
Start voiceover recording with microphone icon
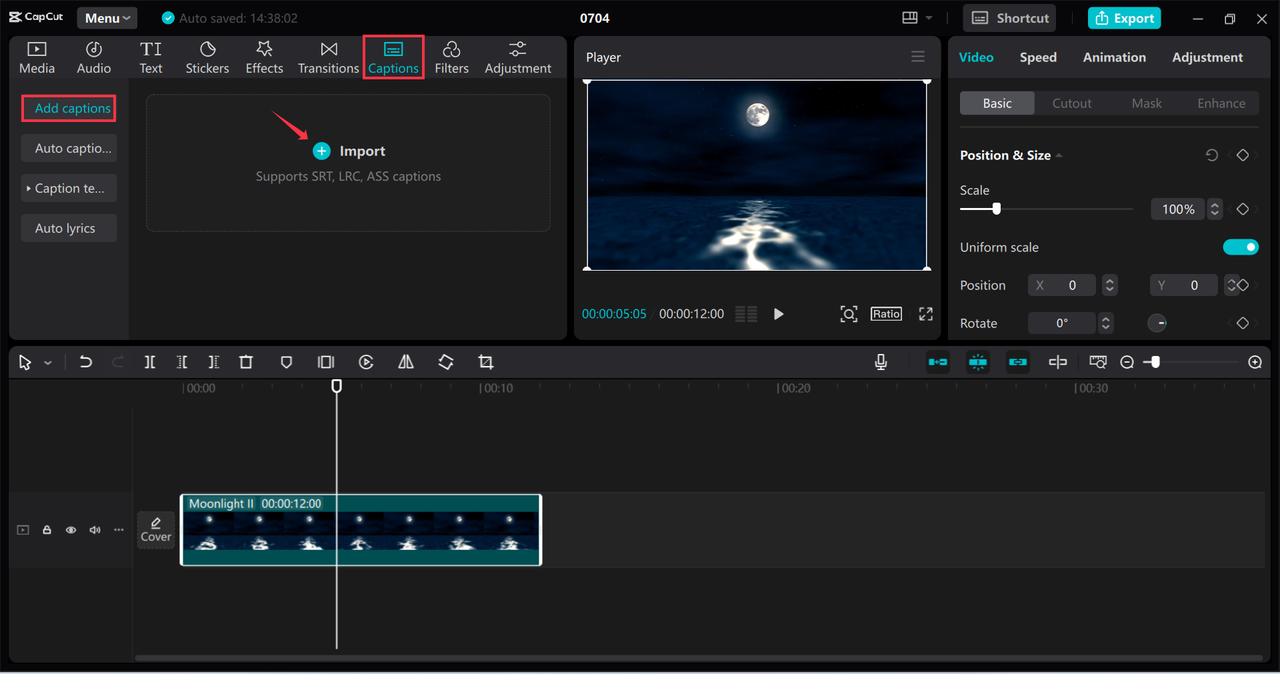(881, 362)
